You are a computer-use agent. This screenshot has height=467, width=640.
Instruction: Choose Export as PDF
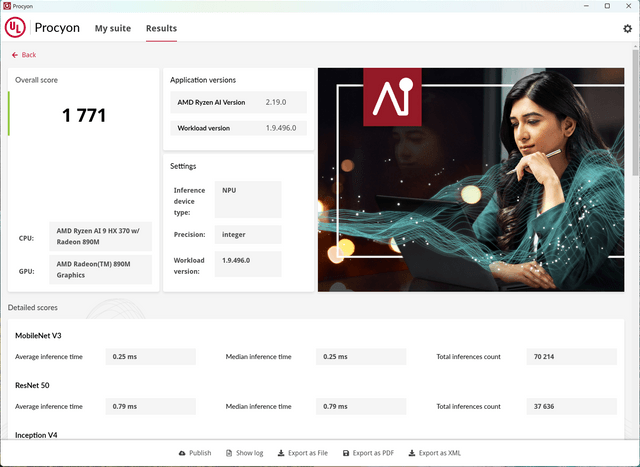369,453
